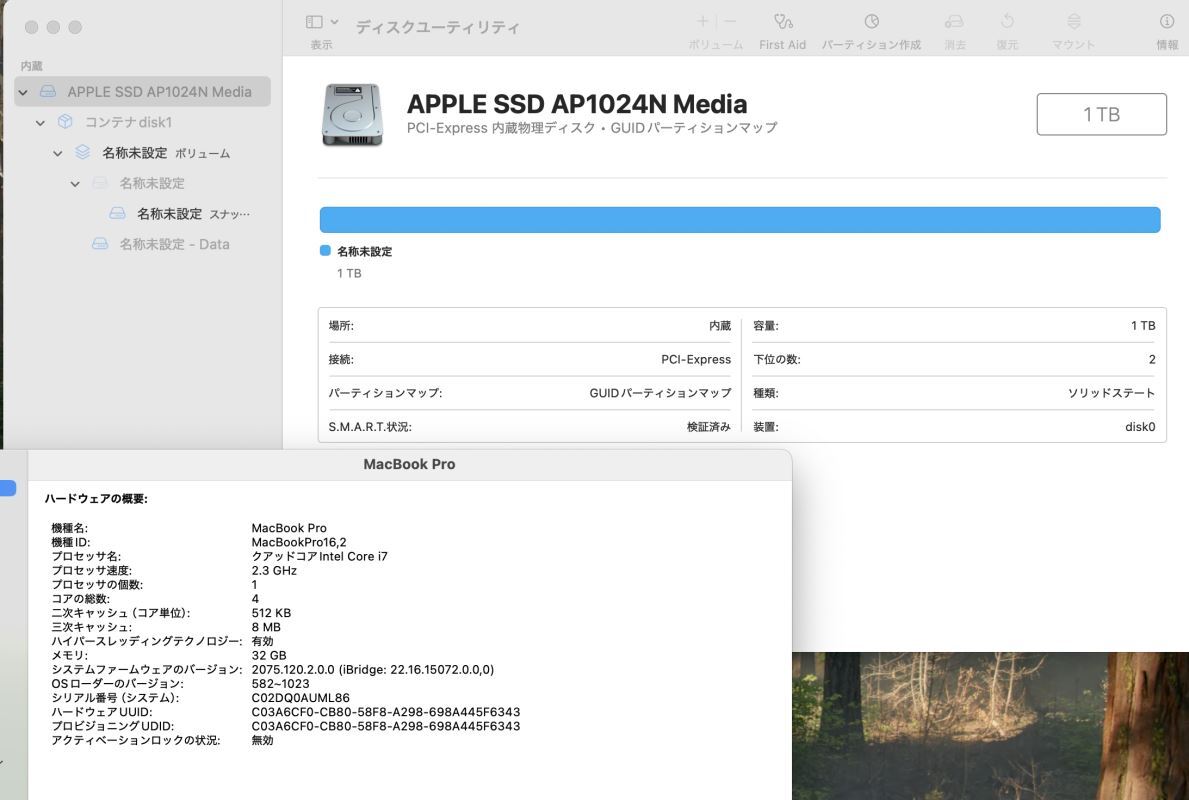Click the container cube icon beside disk1
The height and width of the screenshot is (800, 1189).
point(65,121)
